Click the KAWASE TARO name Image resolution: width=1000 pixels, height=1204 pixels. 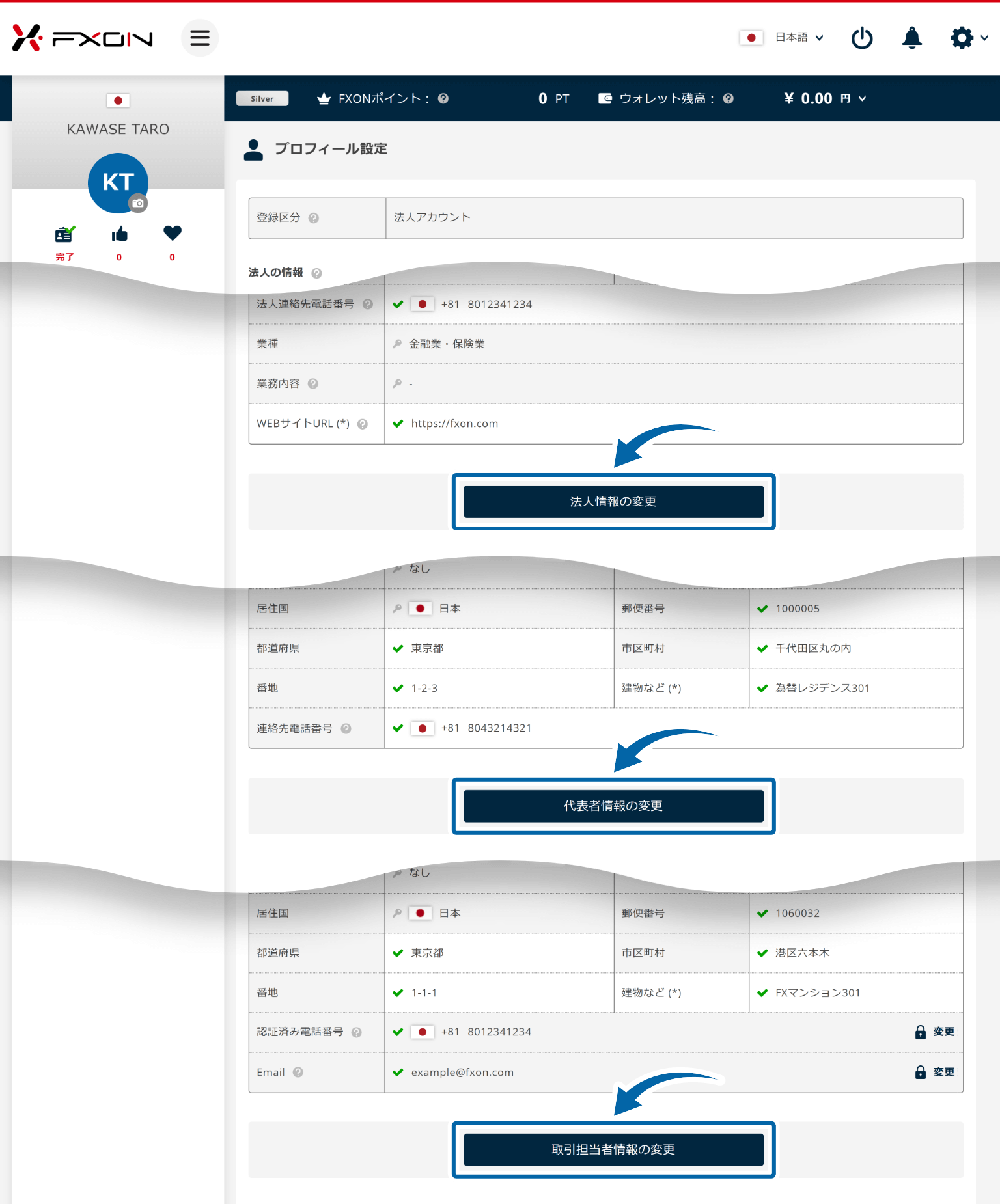[118, 129]
